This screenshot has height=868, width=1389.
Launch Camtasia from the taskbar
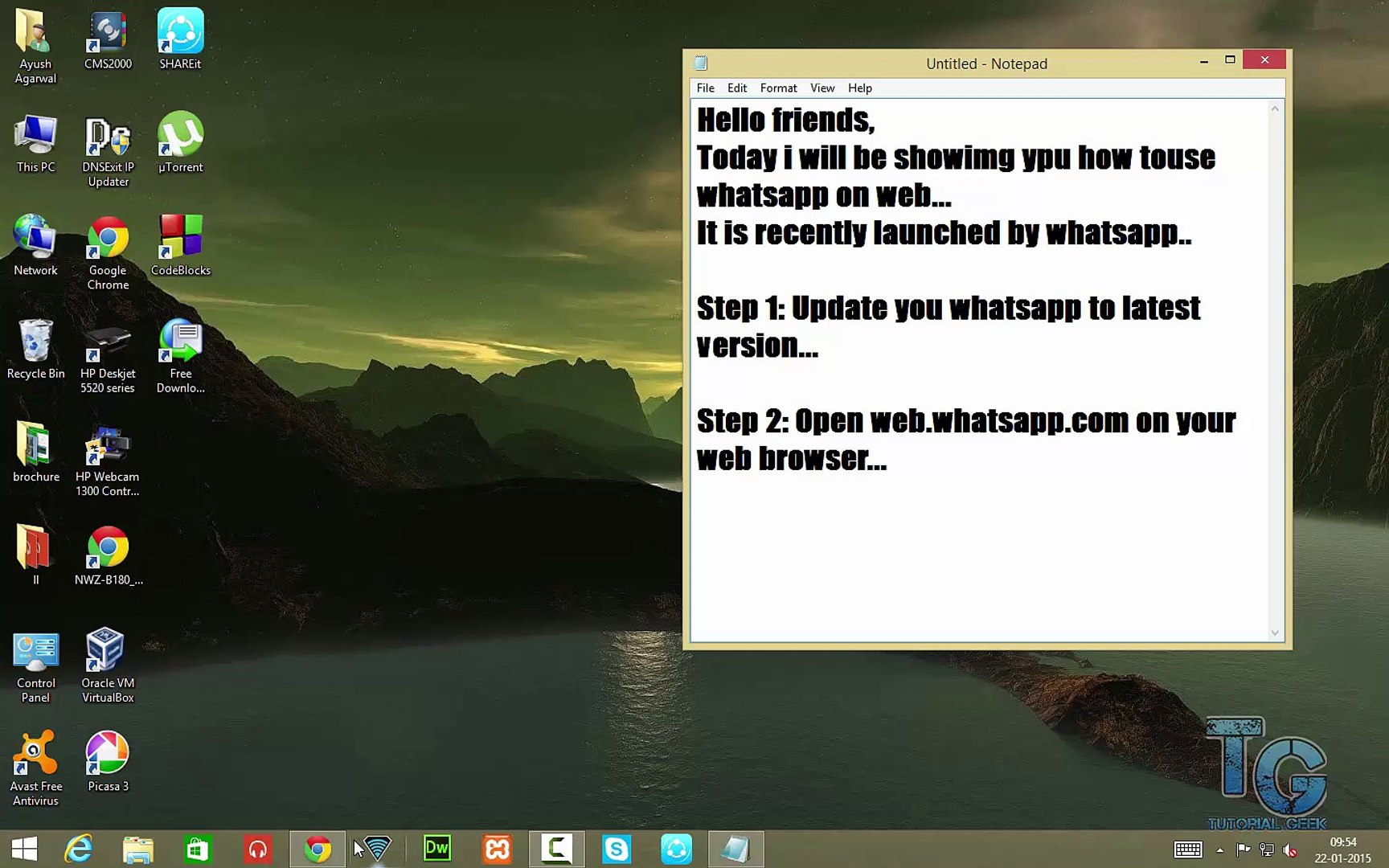[x=557, y=848]
